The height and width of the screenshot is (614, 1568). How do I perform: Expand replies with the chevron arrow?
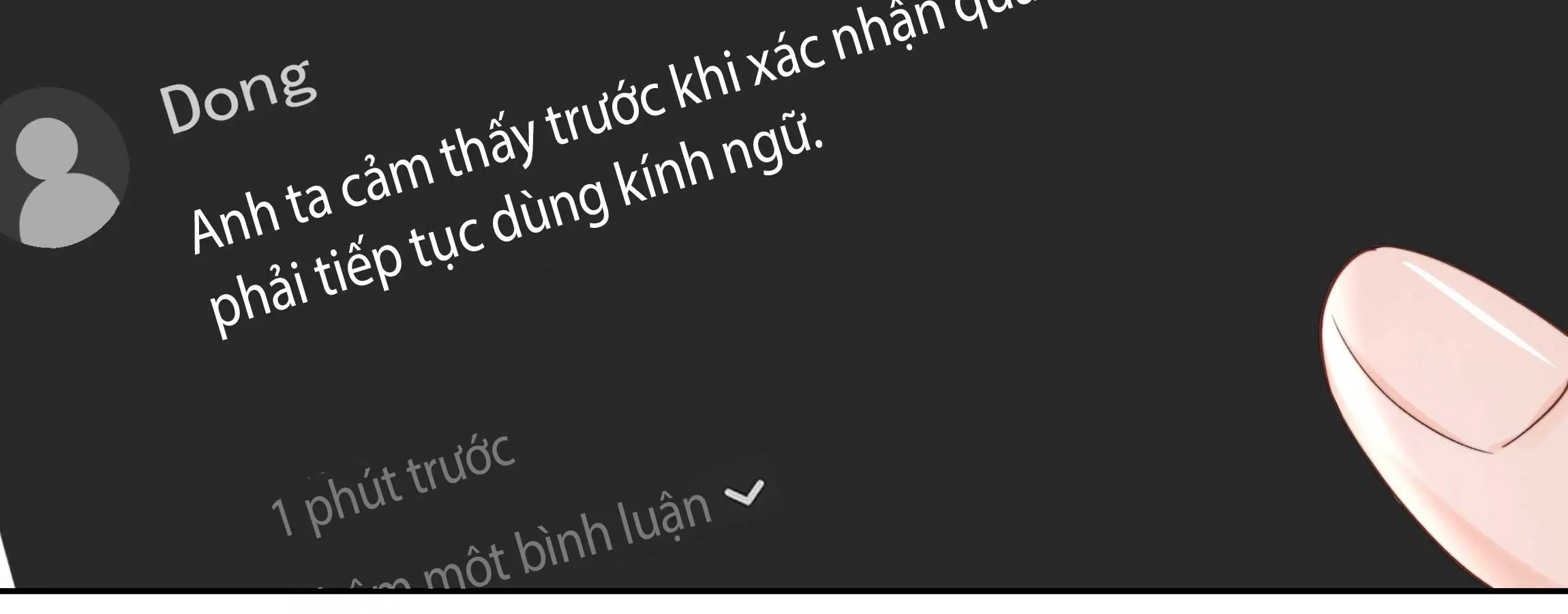(744, 493)
